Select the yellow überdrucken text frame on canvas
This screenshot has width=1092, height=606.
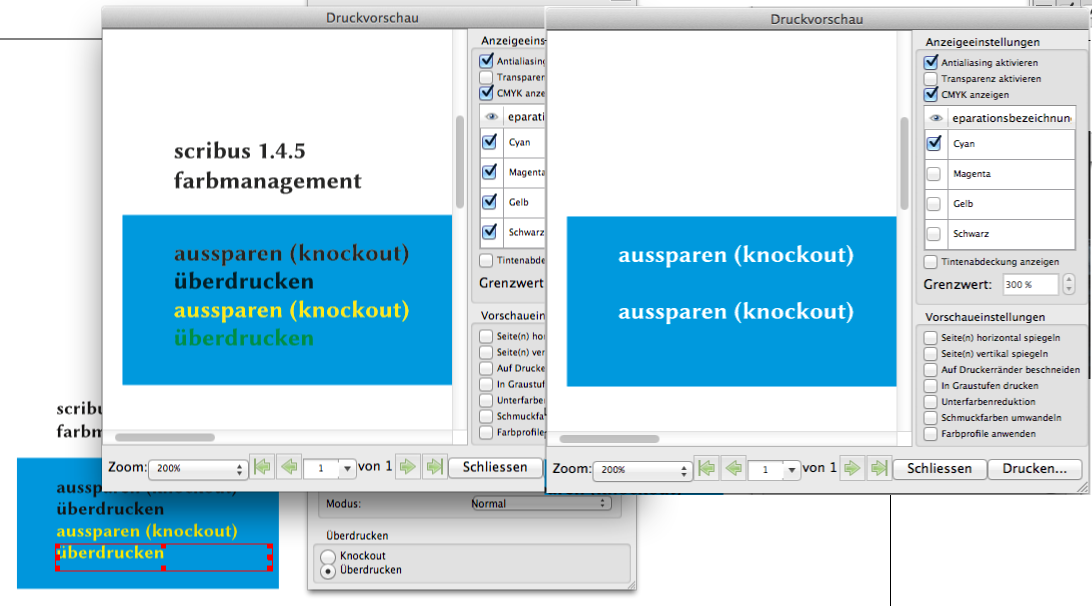tap(163, 556)
